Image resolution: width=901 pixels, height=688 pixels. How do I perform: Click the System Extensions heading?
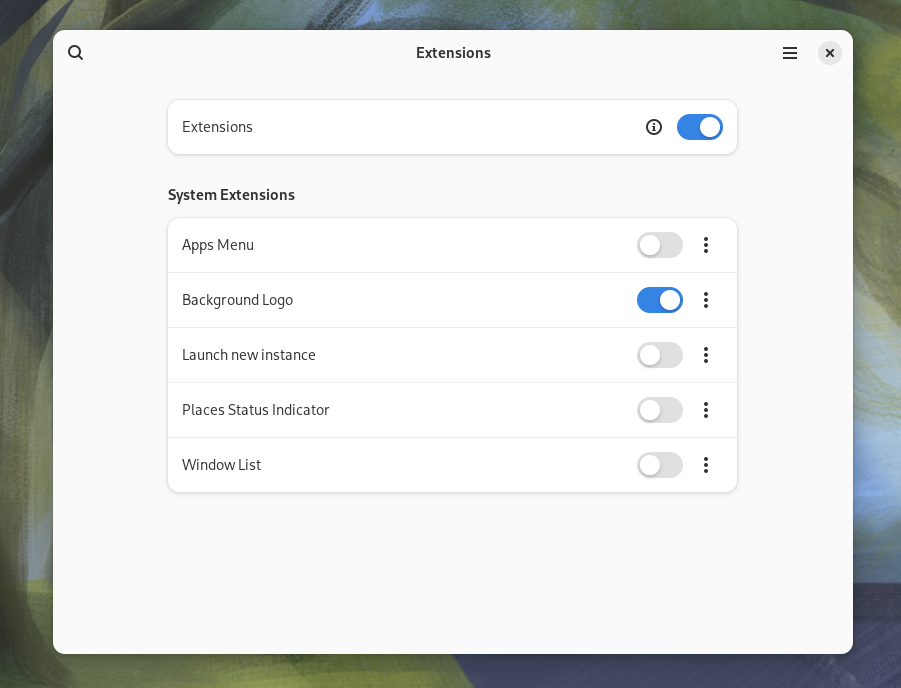pyautogui.click(x=231, y=195)
